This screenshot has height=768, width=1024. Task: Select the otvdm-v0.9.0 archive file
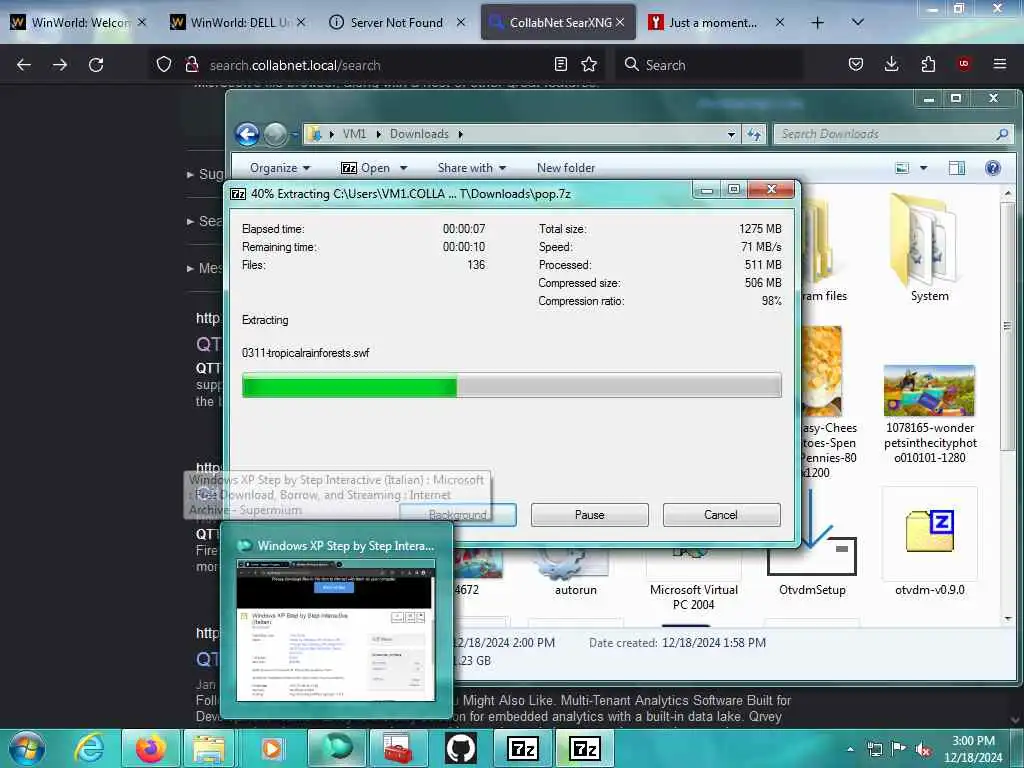pyautogui.click(x=929, y=543)
